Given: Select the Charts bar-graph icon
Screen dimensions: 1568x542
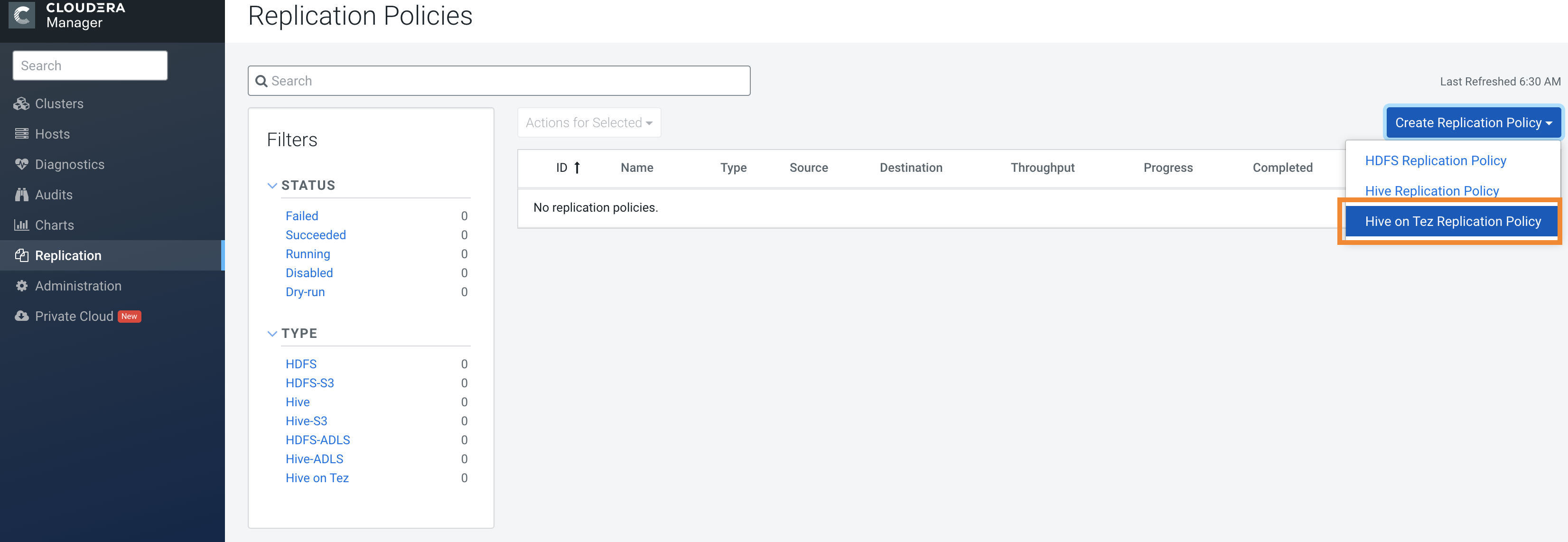Looking at the screenshot, I should (21, 224).
